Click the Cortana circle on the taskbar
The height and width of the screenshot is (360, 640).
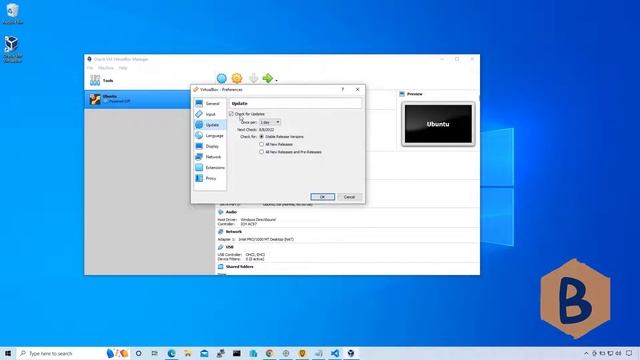tap(138, 353)
